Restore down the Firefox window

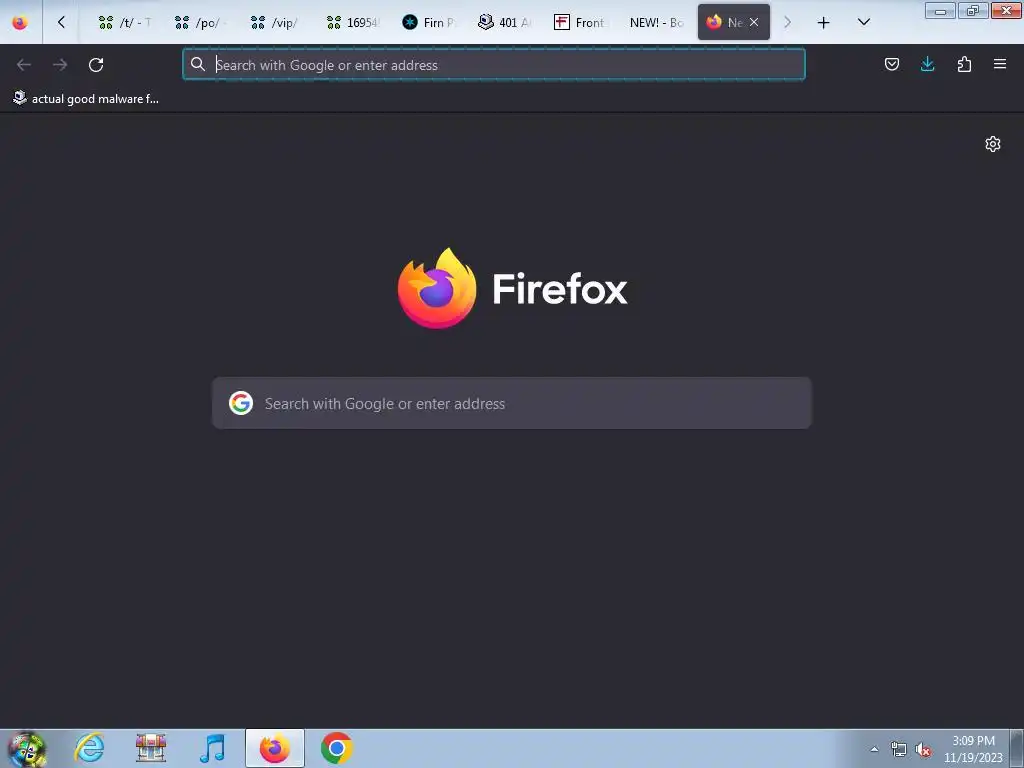973,10
